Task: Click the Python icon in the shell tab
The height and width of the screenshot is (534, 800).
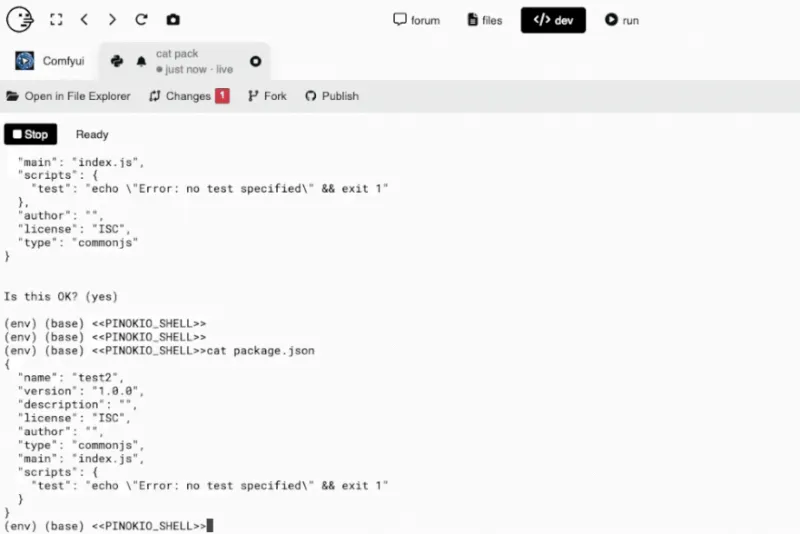Action: [x=117, y=61]
